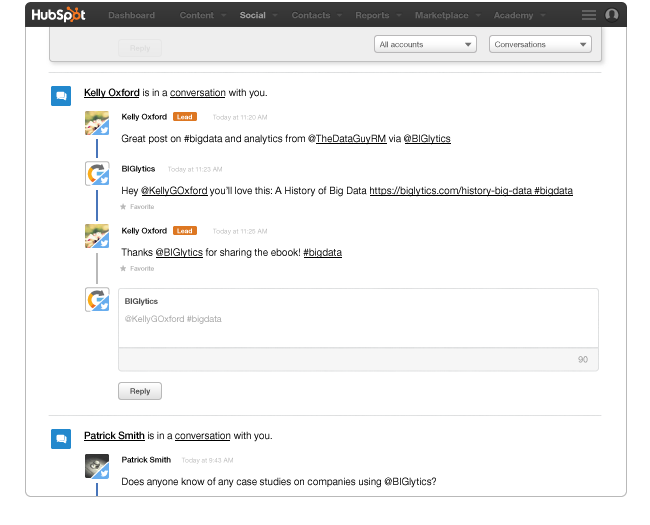Viewport: 650px width, 525px height.
Task: Open the conversation link in Patrick Smith heading
Action: [x=202, y=435]
